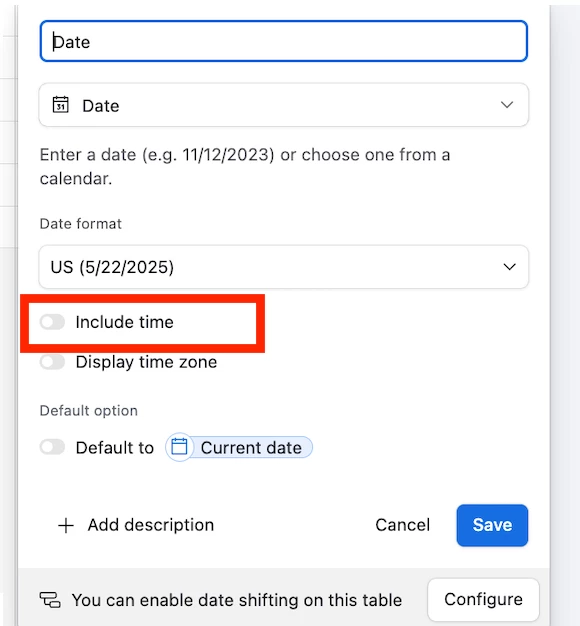Click the plus icon beside Add description
This screenshot has width=580, height=626.
66,525
